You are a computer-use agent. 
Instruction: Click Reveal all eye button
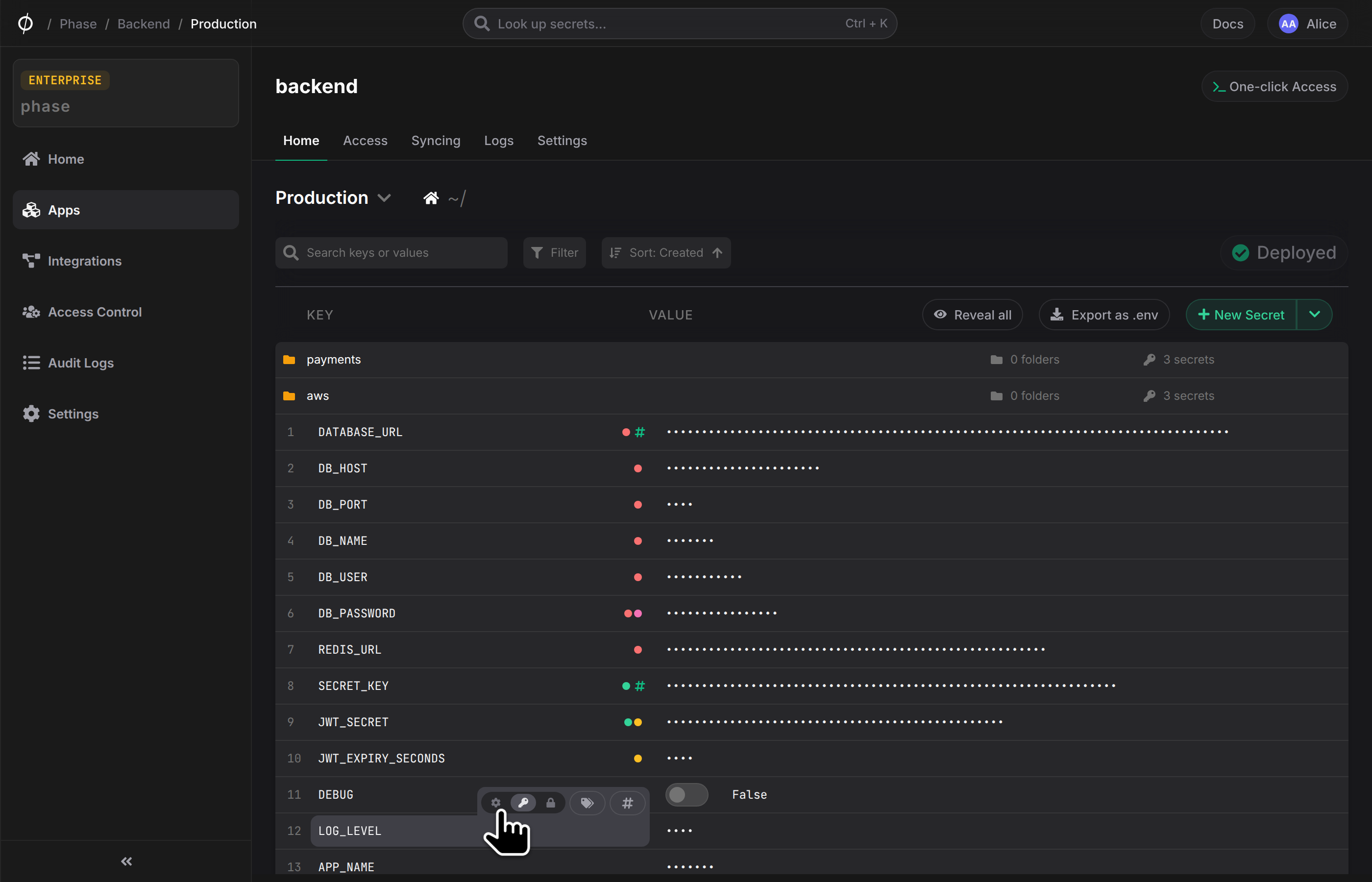(x=972, y=315)
